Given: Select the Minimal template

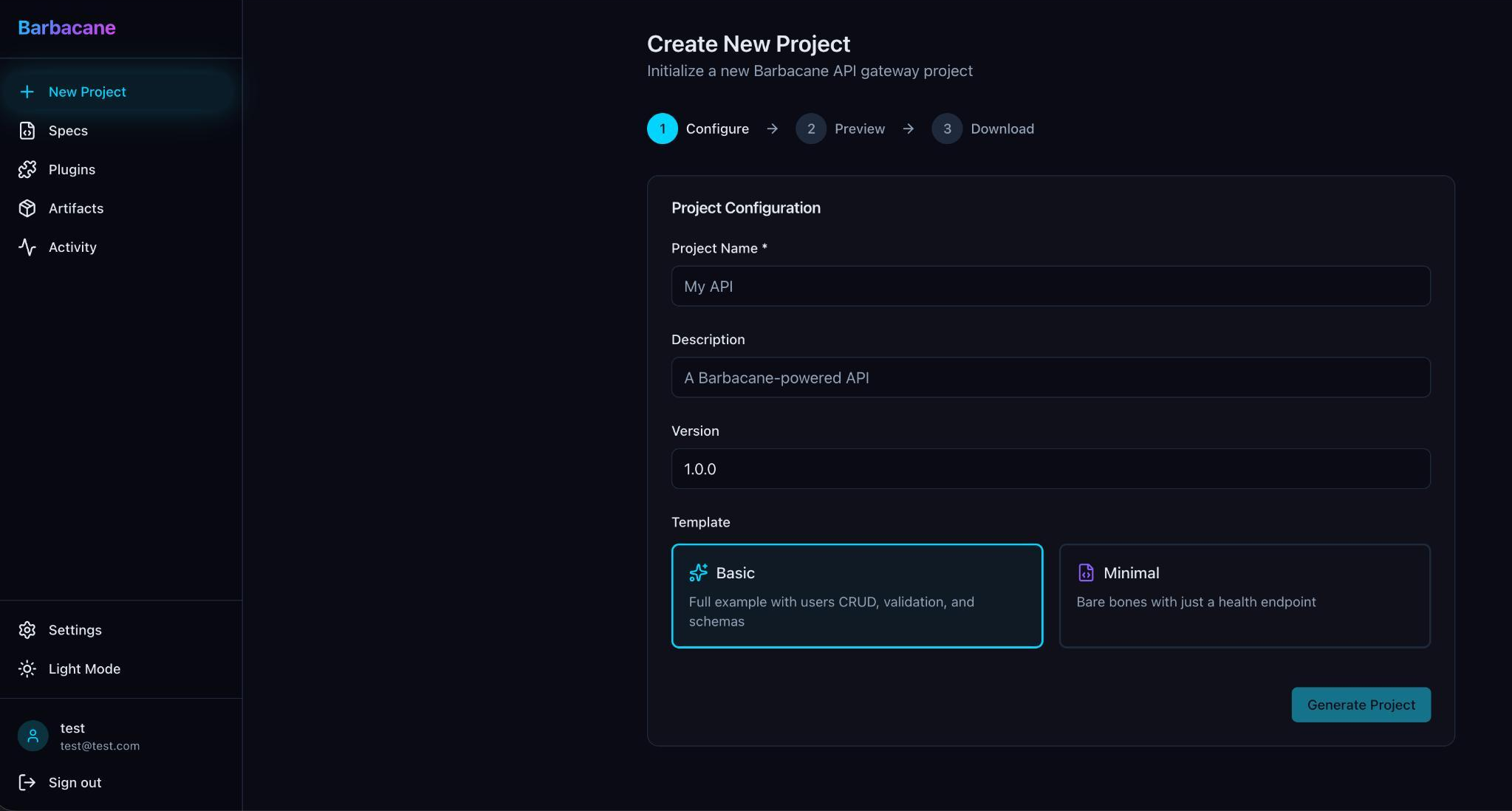Looking at the screenshot, I should coord(1243,595).
